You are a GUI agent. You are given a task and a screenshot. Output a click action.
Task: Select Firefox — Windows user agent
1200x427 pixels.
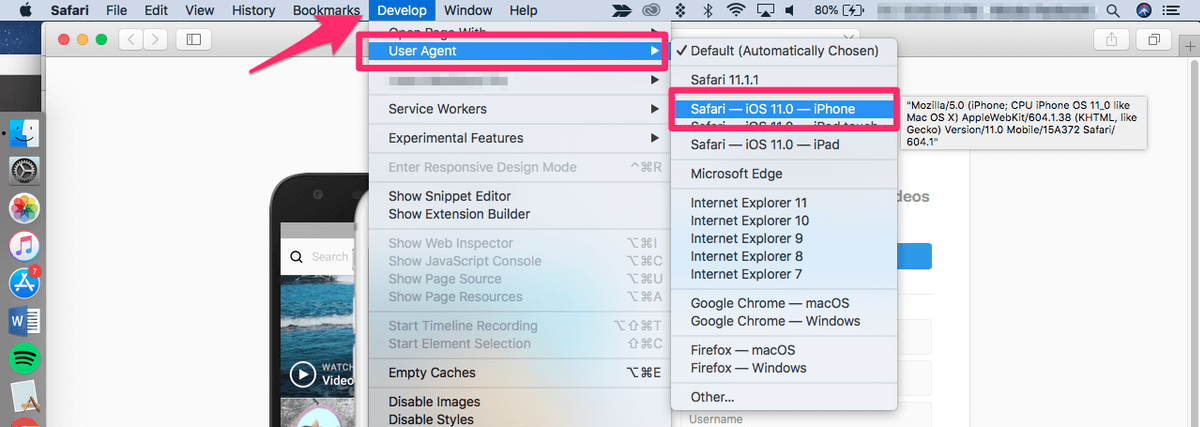784,368
